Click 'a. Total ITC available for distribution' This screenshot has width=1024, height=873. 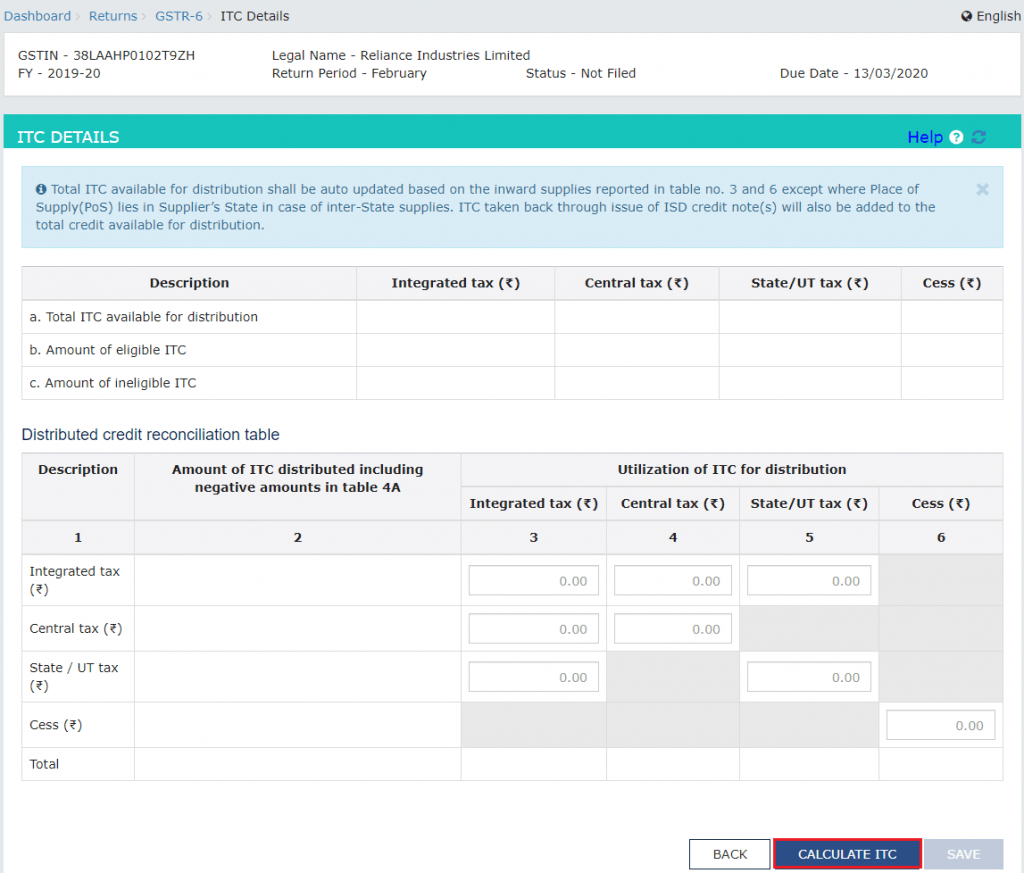144,317
